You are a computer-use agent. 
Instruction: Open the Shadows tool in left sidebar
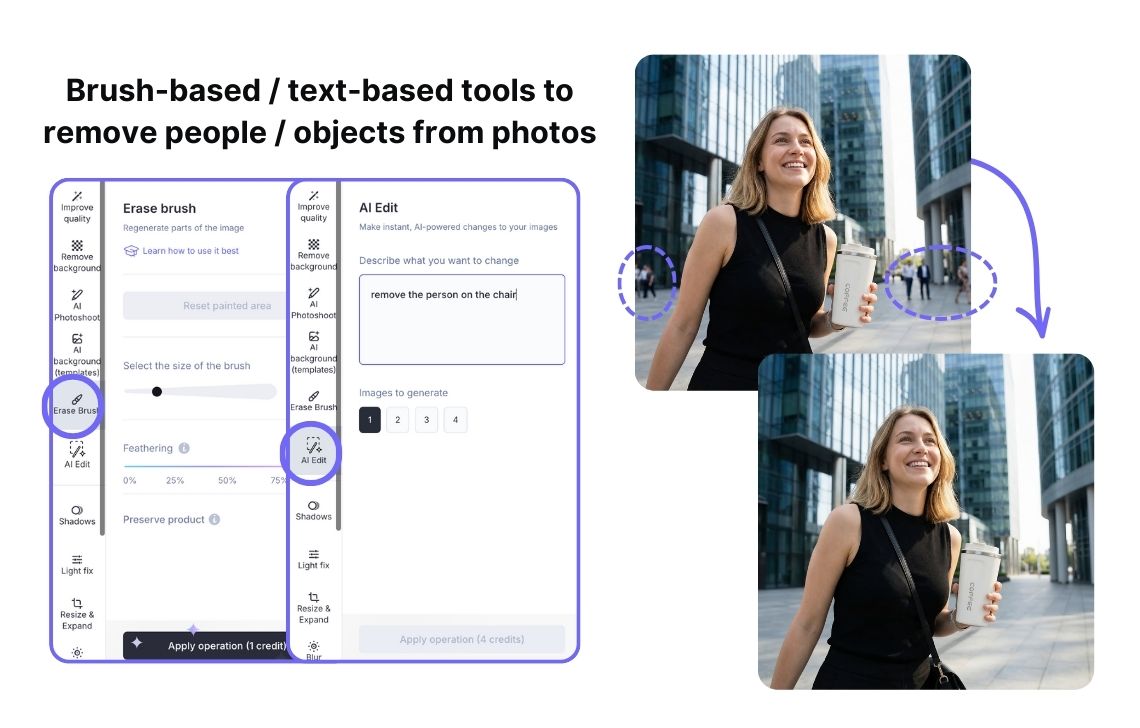(77, 514)
